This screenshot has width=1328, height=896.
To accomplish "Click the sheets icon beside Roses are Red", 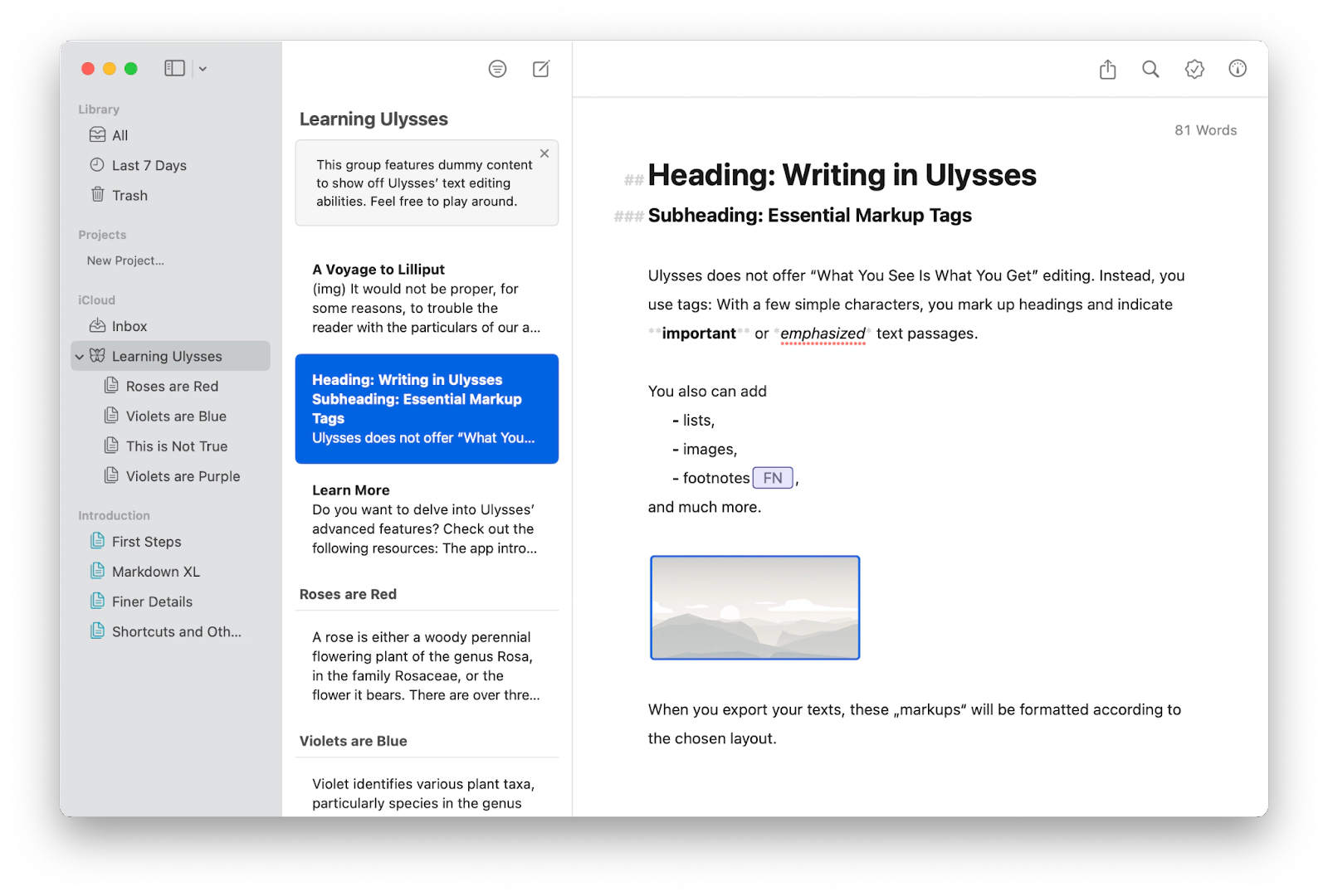I will point(111,385).
